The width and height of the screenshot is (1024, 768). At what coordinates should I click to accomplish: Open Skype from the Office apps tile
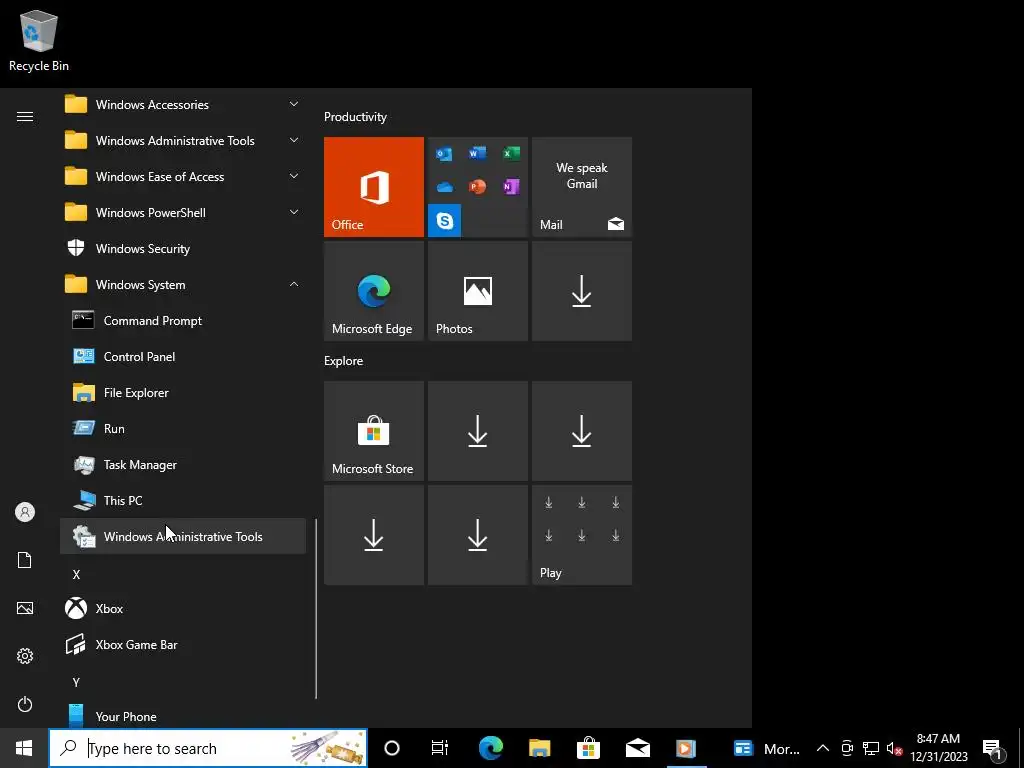click(x=445, y=221)
